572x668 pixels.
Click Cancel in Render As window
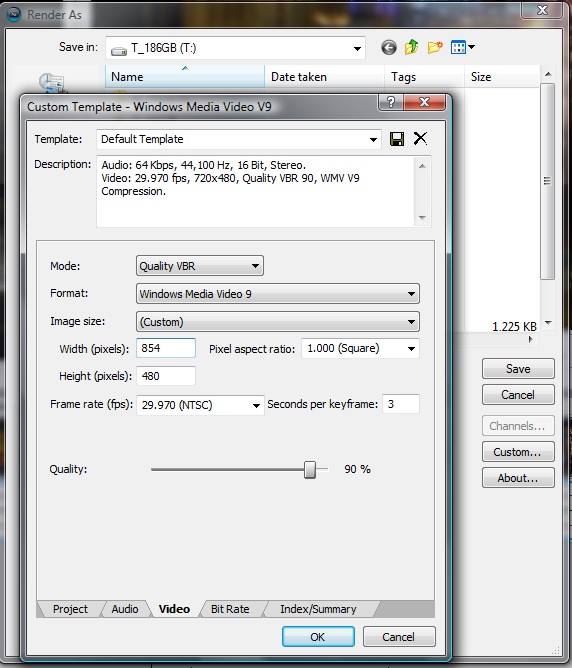(518, 394)
